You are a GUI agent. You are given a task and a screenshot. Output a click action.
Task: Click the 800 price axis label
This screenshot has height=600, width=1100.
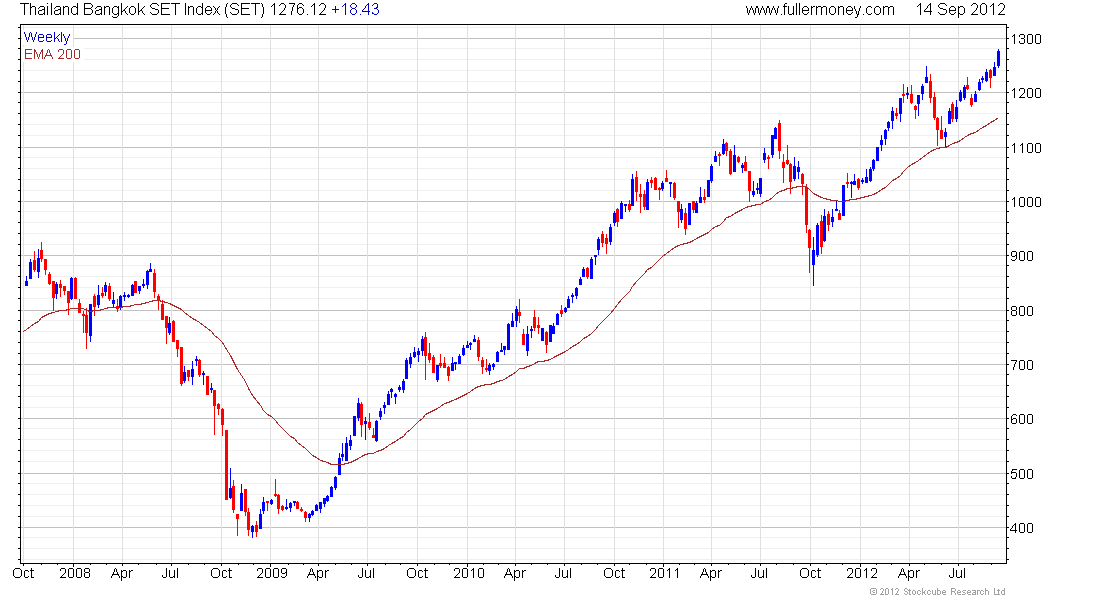[x=1022, y=311]
